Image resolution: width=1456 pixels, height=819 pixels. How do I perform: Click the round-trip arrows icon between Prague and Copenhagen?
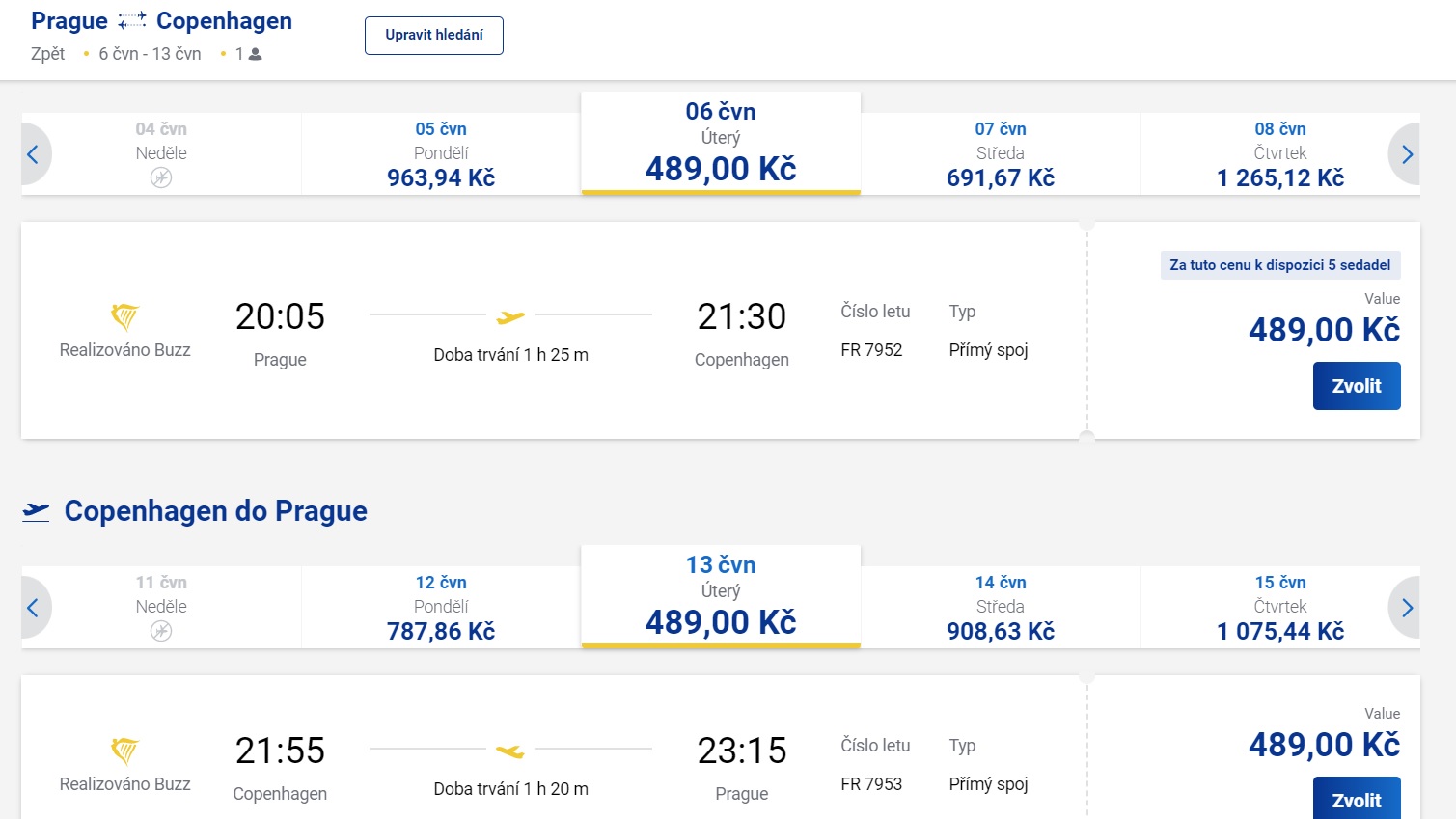132,21
